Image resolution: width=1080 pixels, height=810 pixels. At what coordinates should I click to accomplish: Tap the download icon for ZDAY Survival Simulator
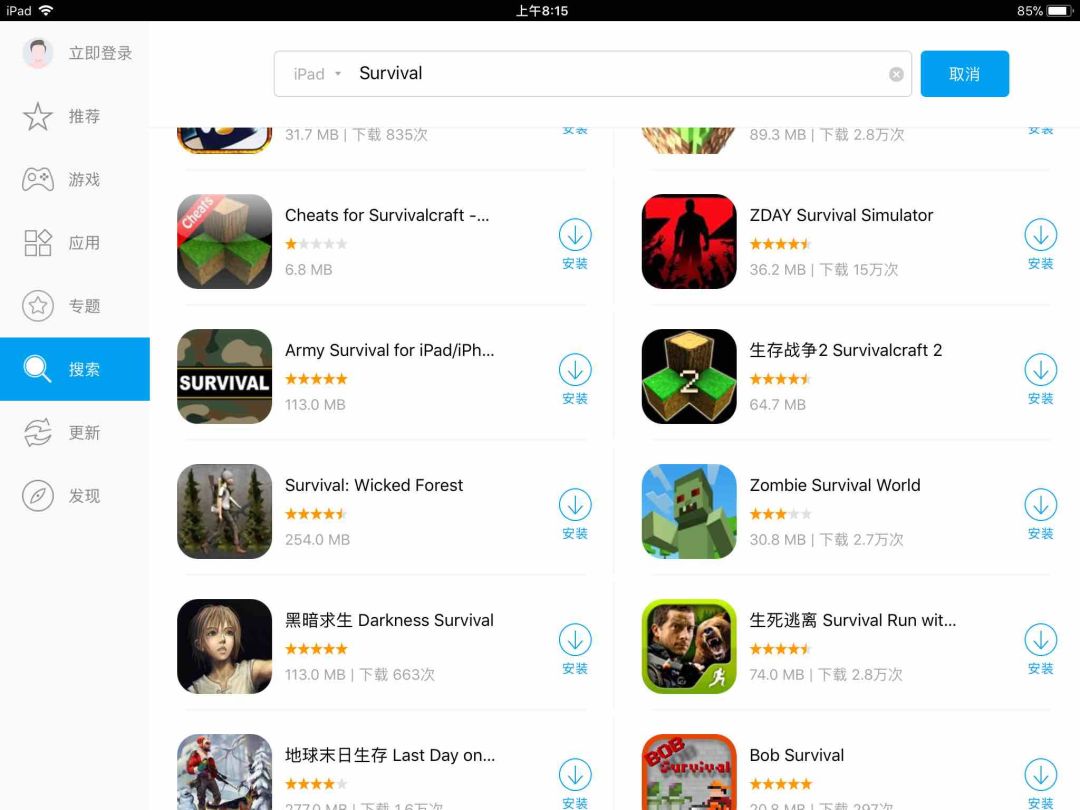point(1040,235)
